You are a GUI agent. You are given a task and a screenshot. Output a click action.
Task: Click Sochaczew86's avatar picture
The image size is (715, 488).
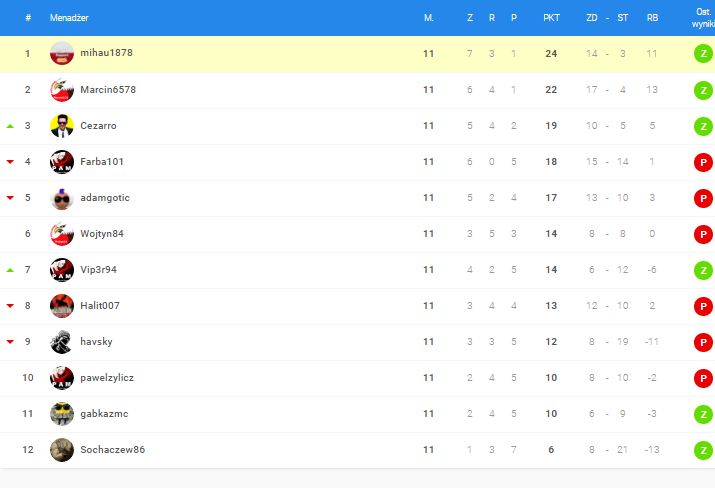point(62,450)
